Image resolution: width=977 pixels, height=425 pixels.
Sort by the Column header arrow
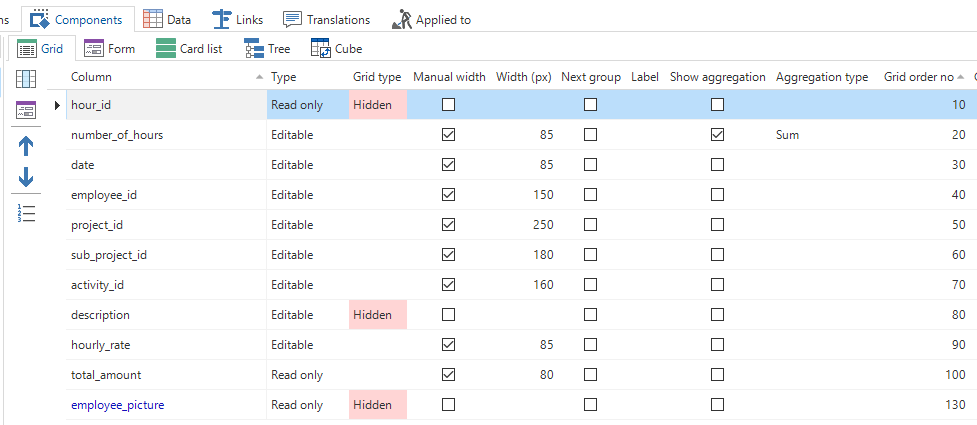[261, 77]
